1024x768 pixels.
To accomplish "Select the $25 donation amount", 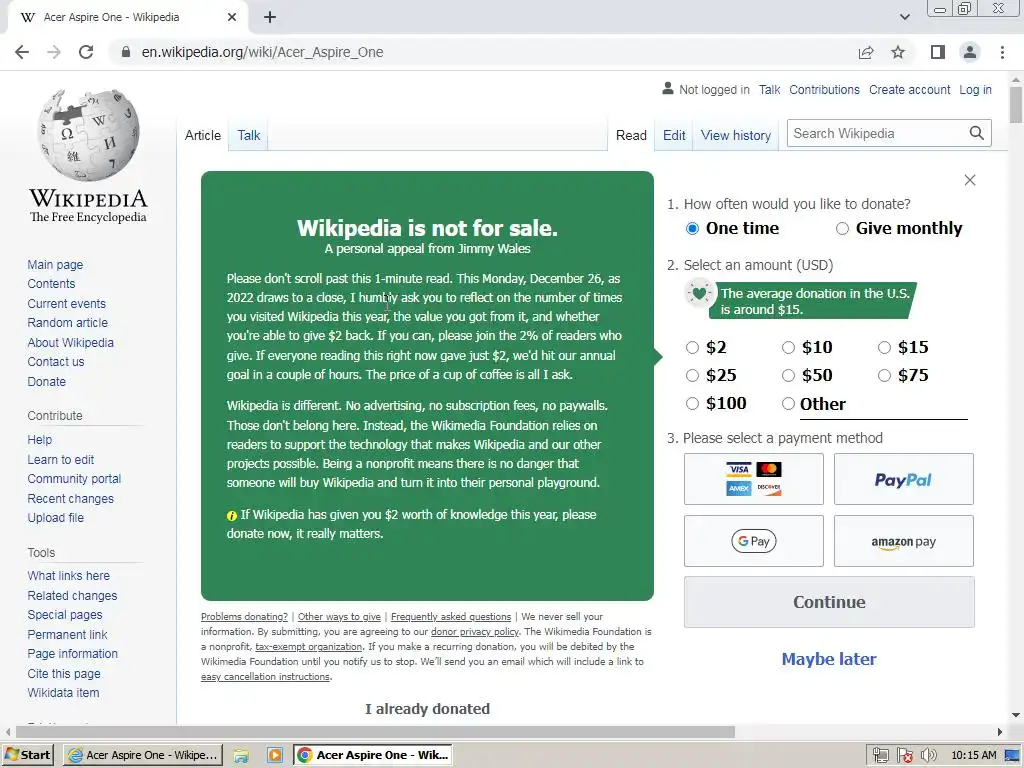I will pyautogui.click(x=692, y=376).
